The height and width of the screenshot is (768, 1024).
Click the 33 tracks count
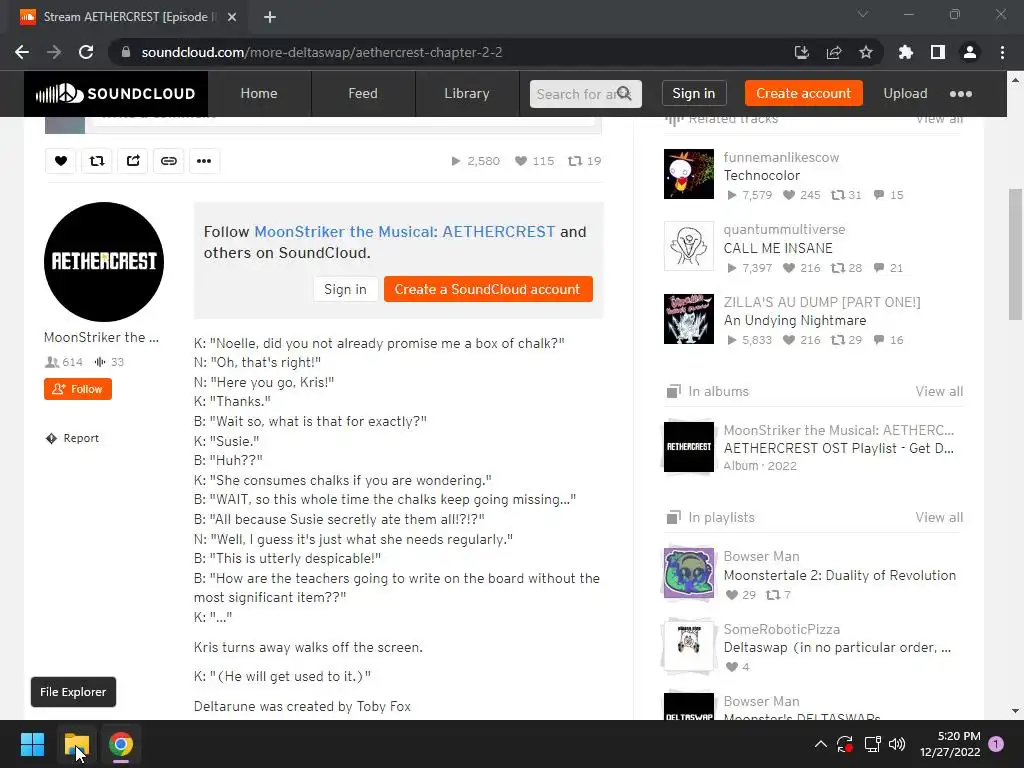(x=110, y=362)
